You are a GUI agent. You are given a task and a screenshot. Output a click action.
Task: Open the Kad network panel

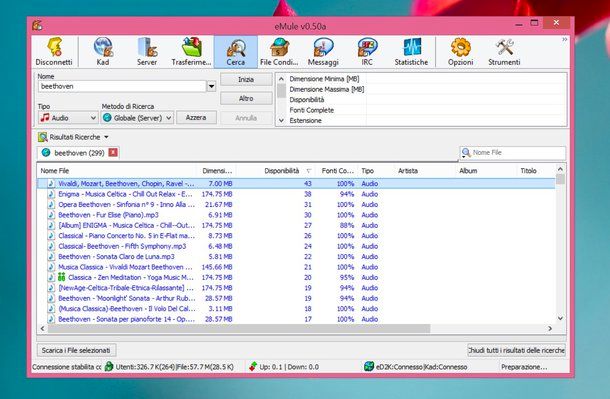click(103, 51)
